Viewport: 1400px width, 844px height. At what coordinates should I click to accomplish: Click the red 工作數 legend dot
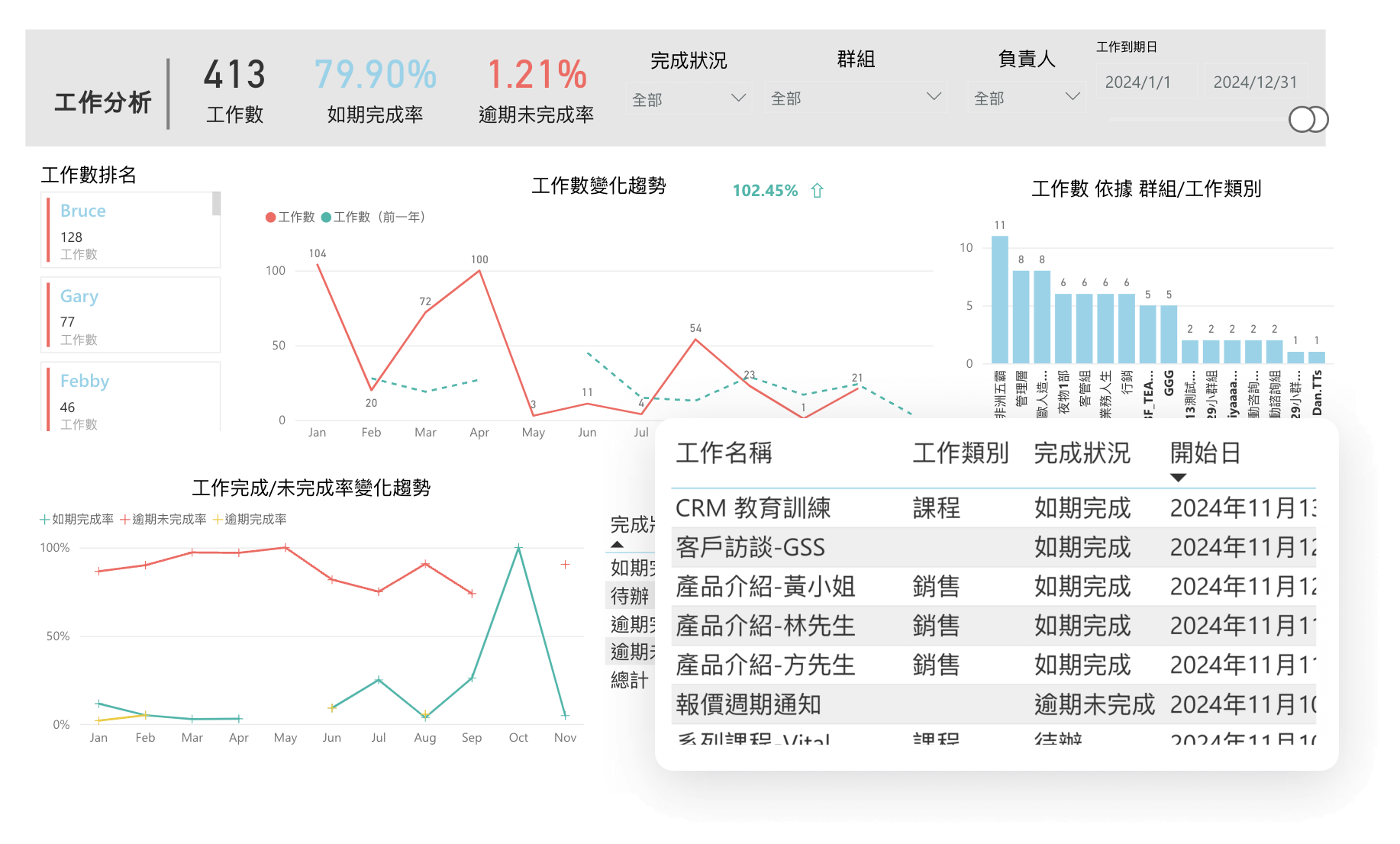(270, 217)
